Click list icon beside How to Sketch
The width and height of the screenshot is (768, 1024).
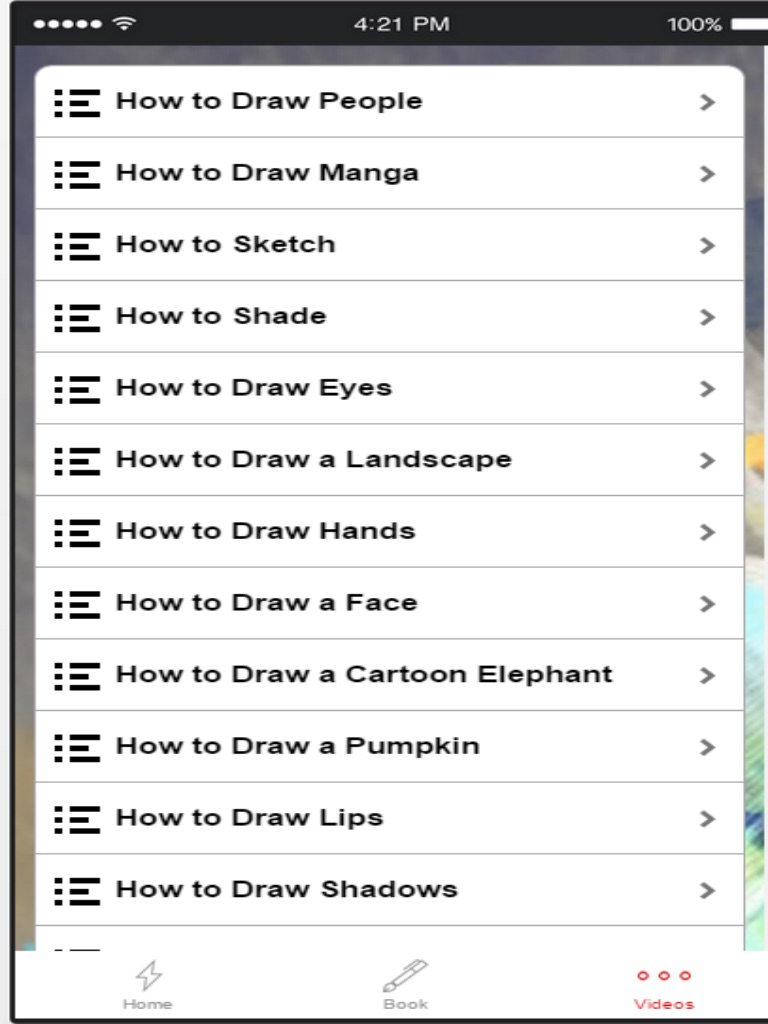point(77,245)
